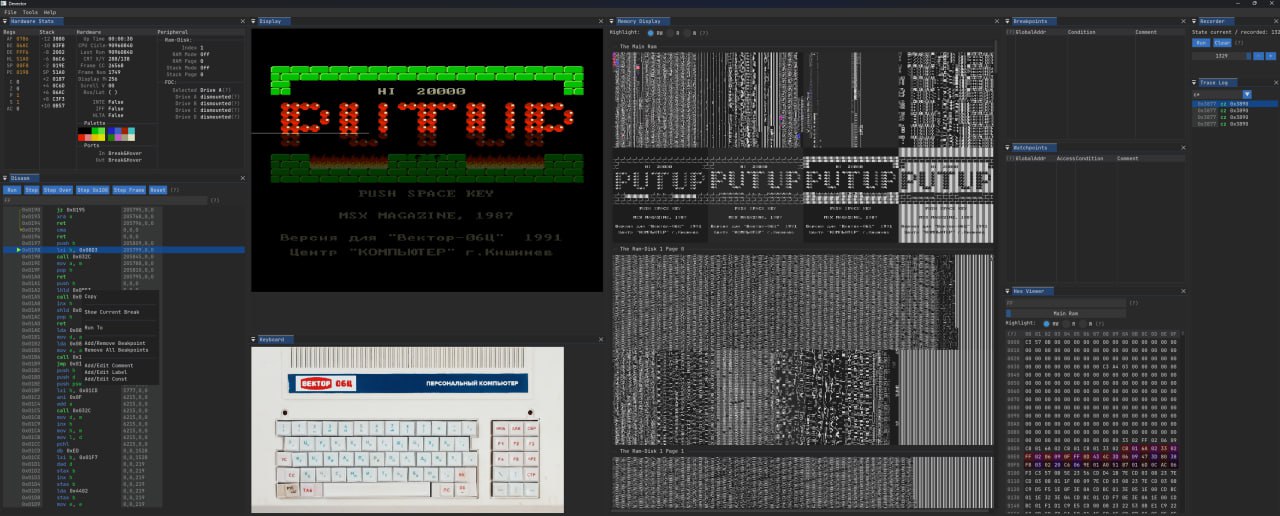The width and height of the screenshot is (1280, 516).
Task: Click the Step Over button
Action: point(59,189)
